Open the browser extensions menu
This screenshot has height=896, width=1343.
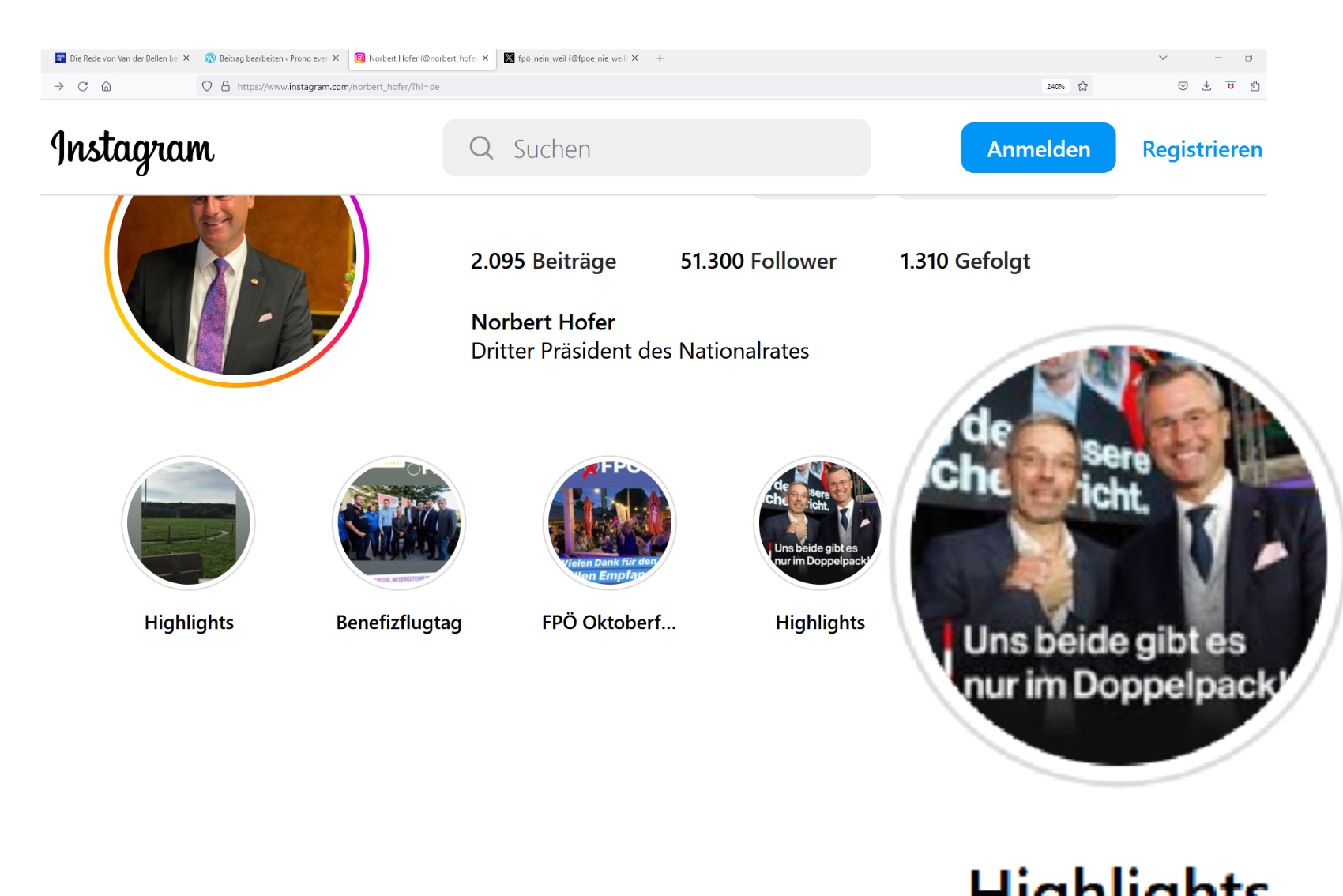point(1255,86)
